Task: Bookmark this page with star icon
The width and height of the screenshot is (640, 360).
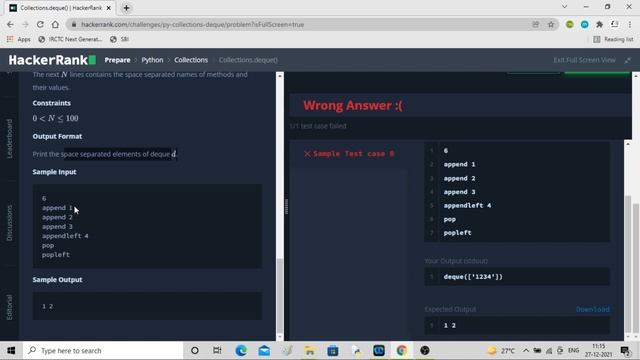Action: 551,24
